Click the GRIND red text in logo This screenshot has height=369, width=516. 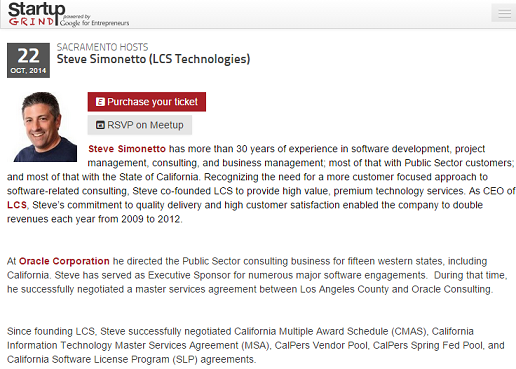[31, 21]
